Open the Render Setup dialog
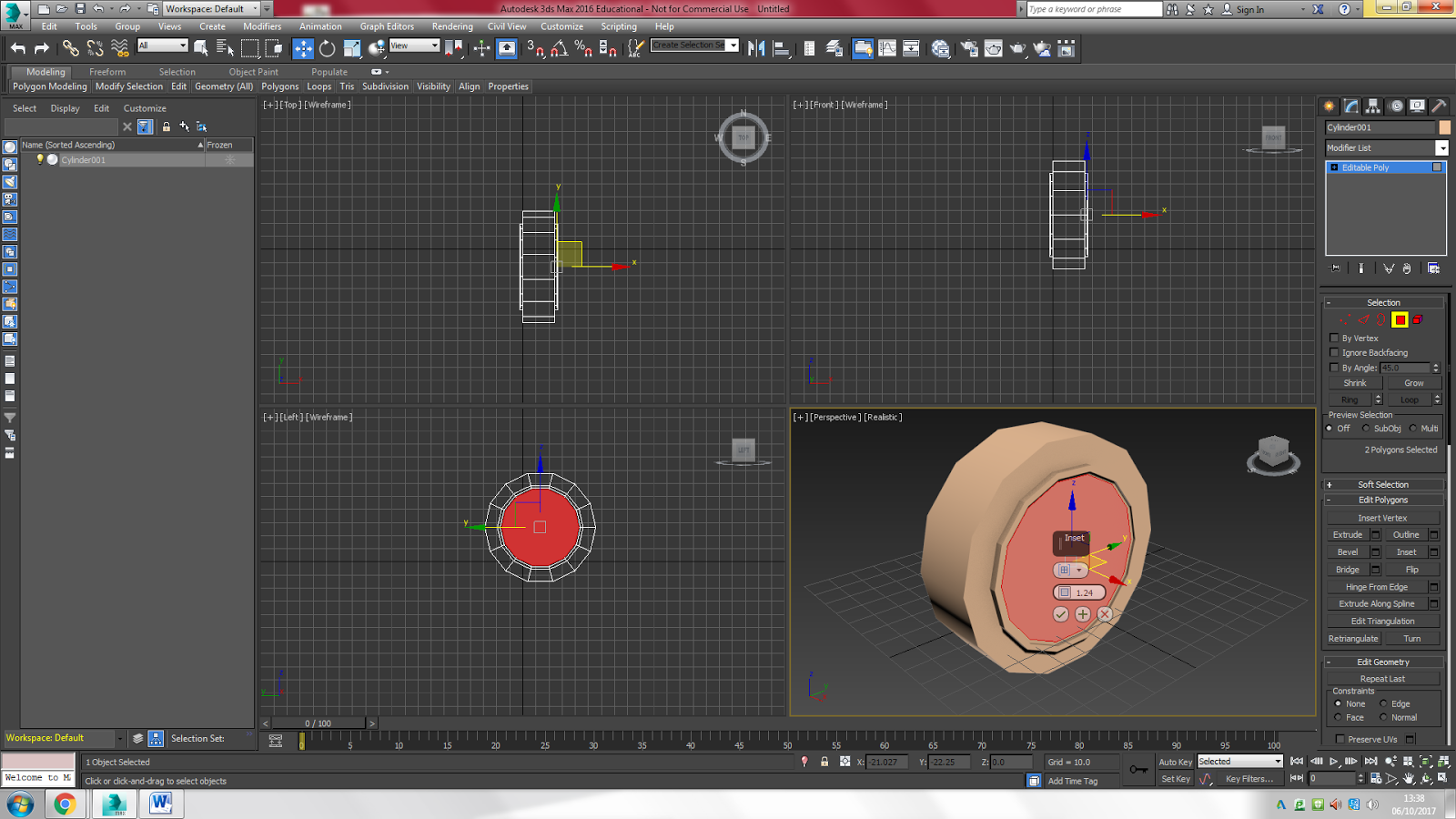 click(969, 48)
